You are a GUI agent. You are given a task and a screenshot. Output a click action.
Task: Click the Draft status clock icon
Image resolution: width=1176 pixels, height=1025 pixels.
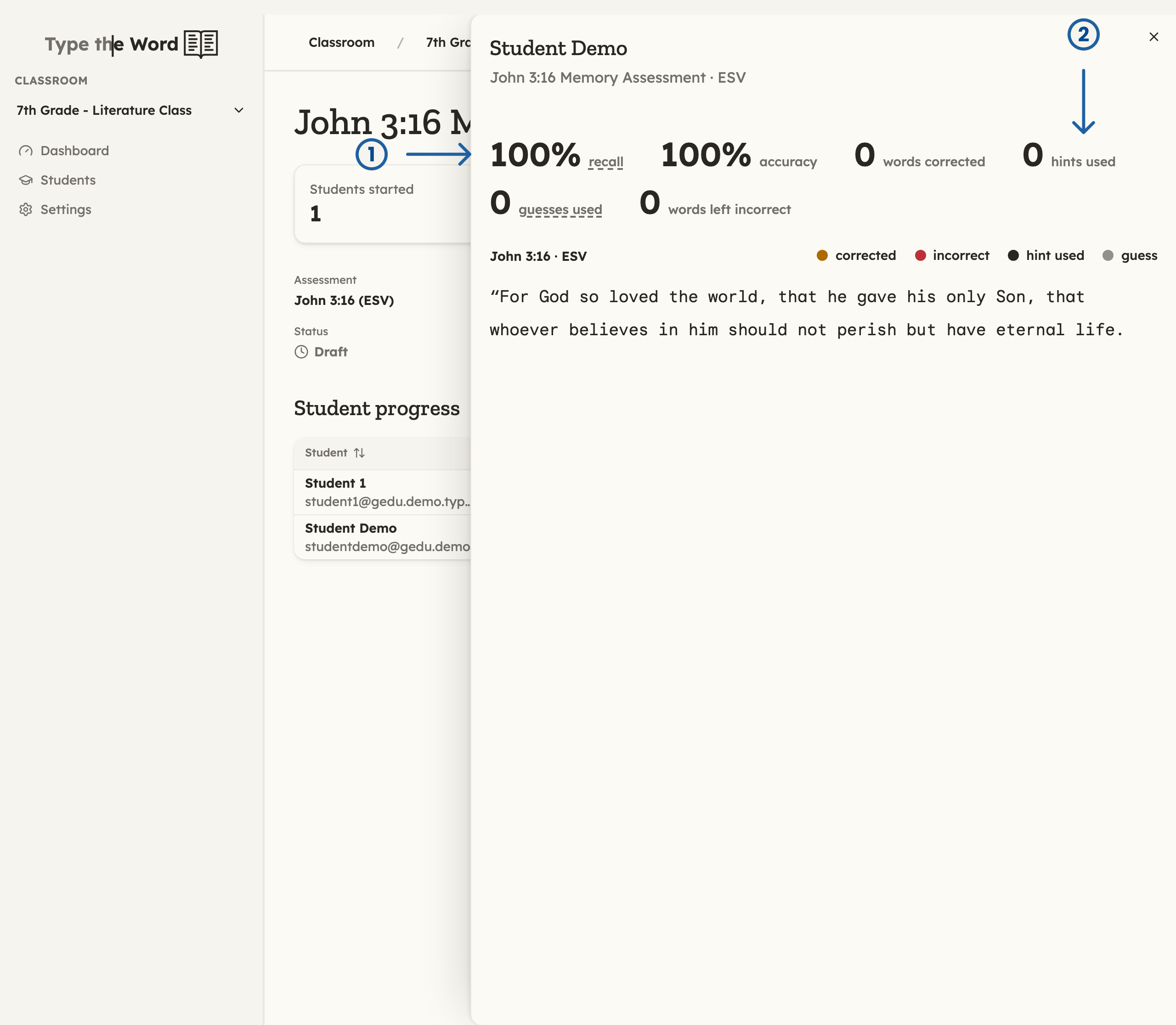[x=301, y=352]
